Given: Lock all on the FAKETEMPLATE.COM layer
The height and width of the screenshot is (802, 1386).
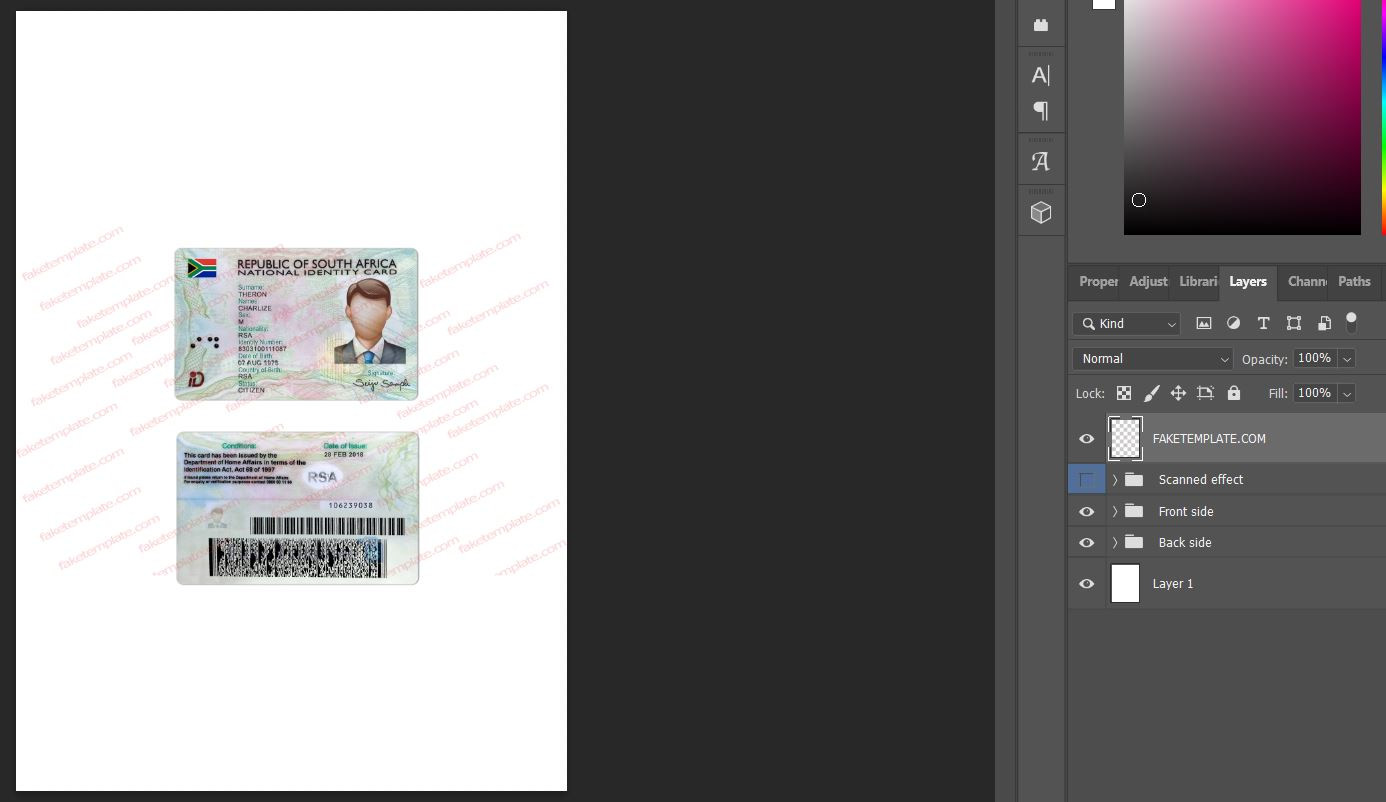Looking at the screenshot, I should 1234,393.
